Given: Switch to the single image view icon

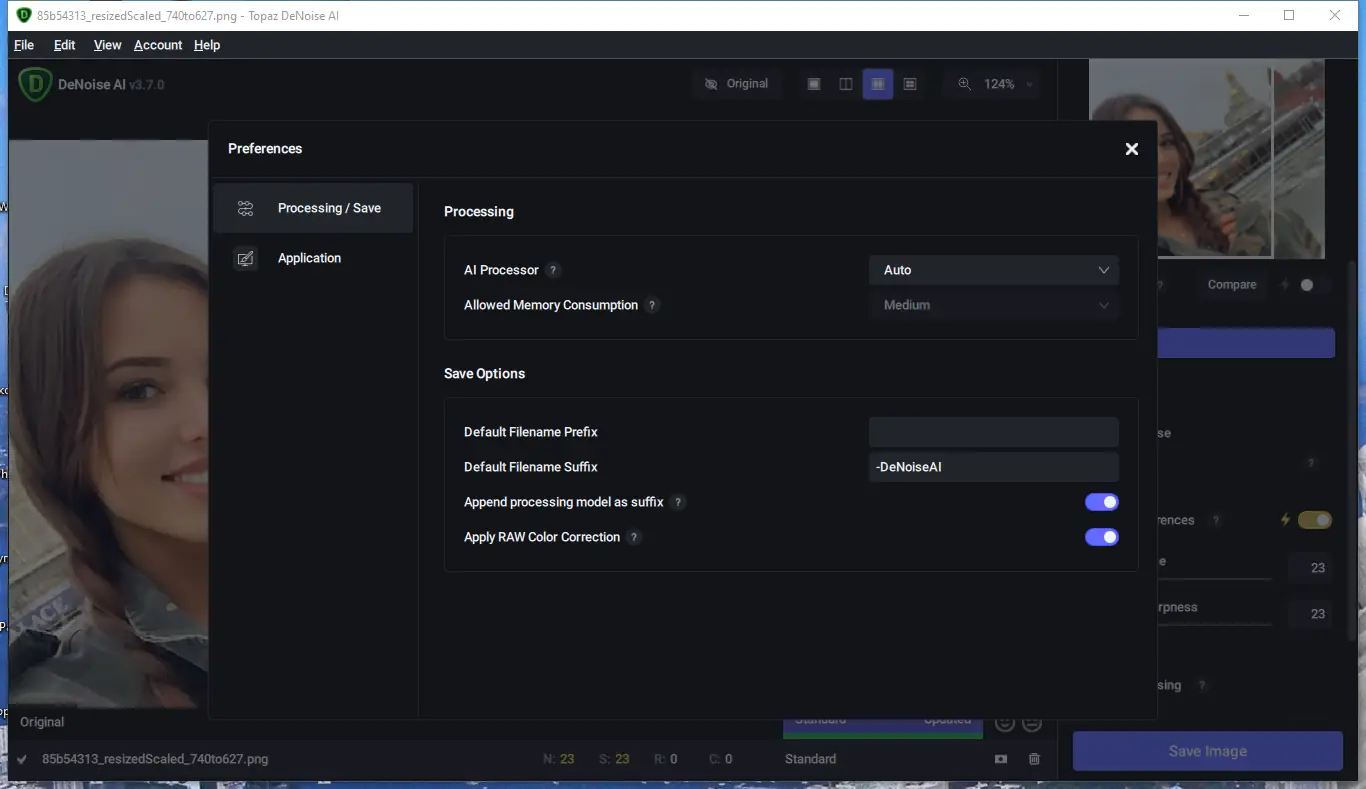Looking at the screenshot, I should point(814,84).
